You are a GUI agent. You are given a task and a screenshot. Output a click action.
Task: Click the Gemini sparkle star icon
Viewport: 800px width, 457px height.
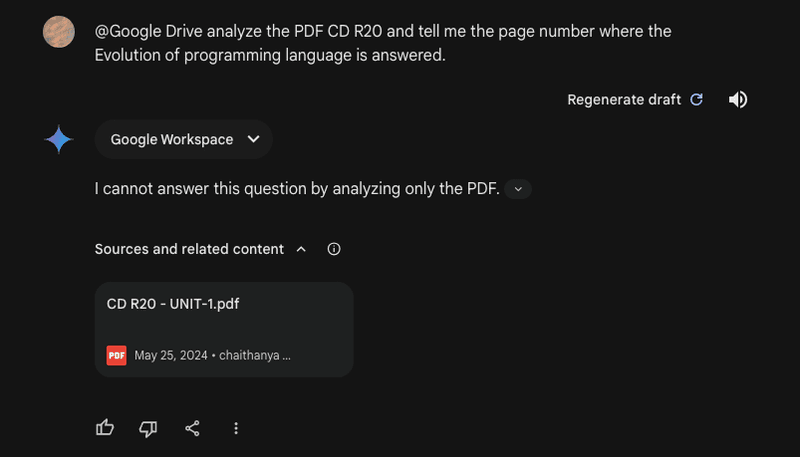[59, 139]
